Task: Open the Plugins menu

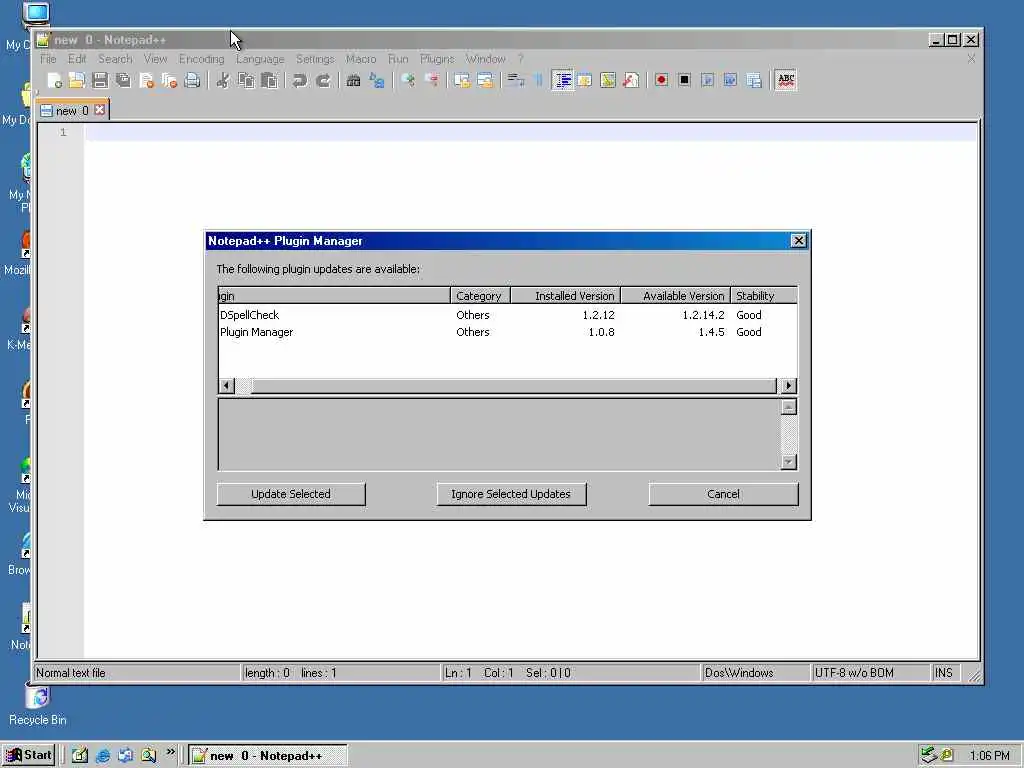Action: click(x=437, y=59)
